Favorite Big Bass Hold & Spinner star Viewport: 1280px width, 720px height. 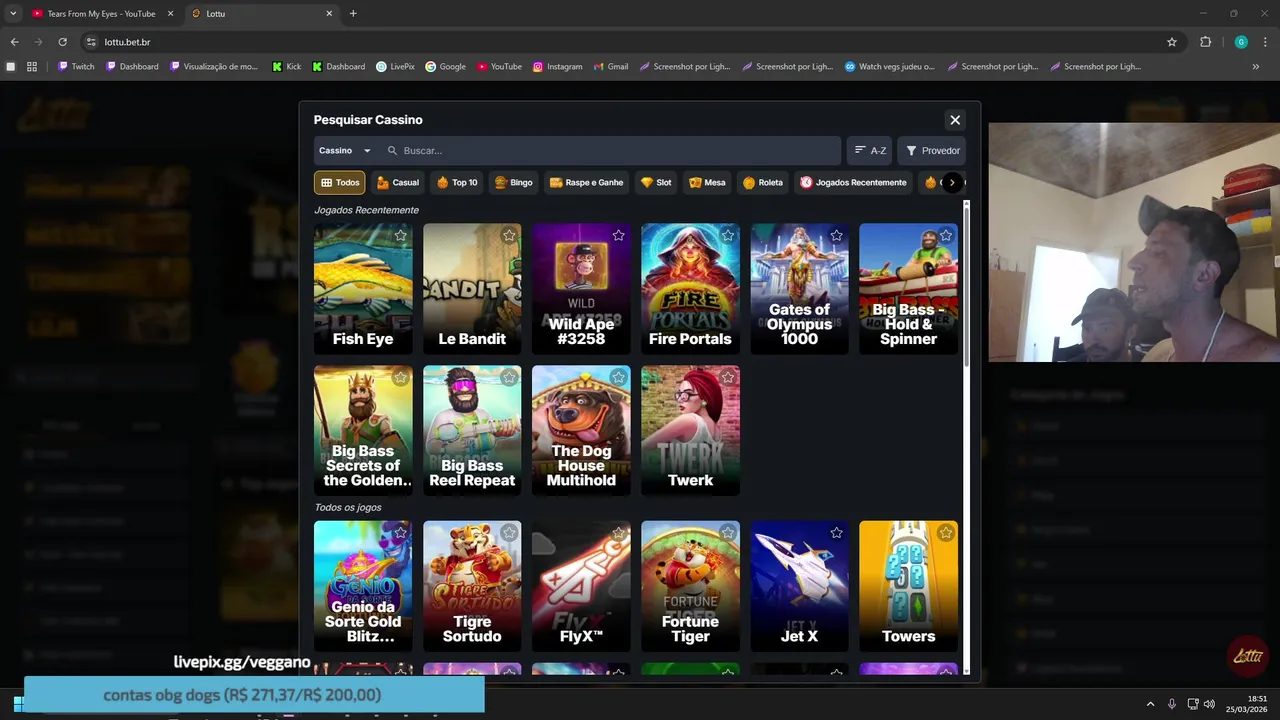946,236
